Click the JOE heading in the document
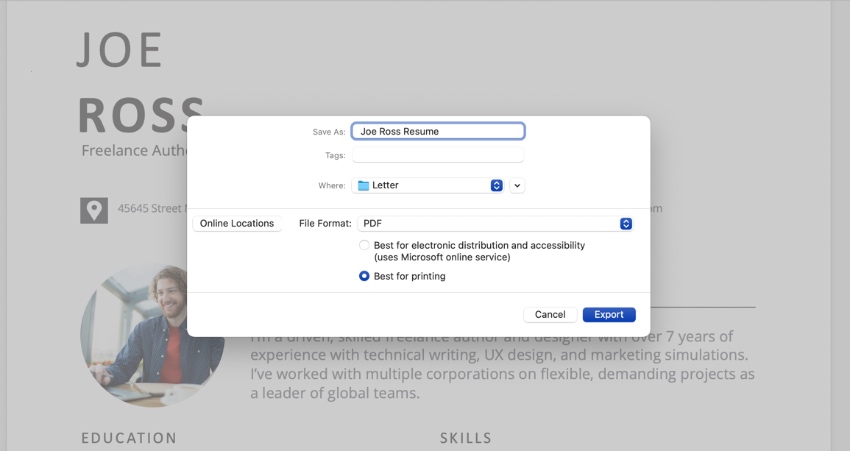 [x=120, y=50]
